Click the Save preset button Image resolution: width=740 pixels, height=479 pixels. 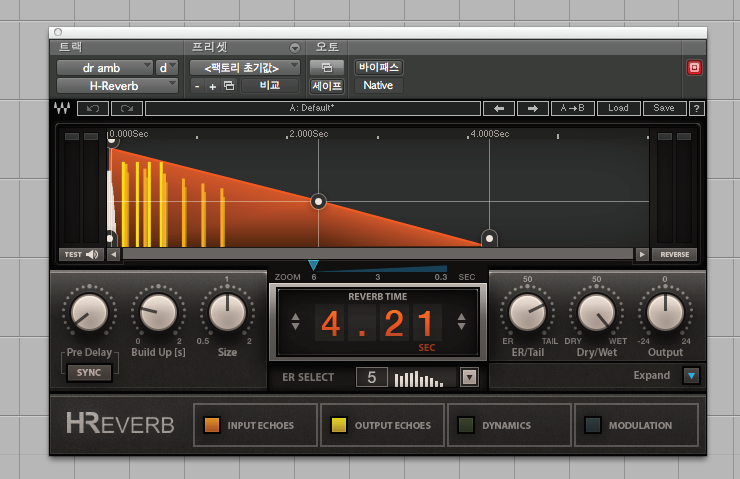coord(664,108)
